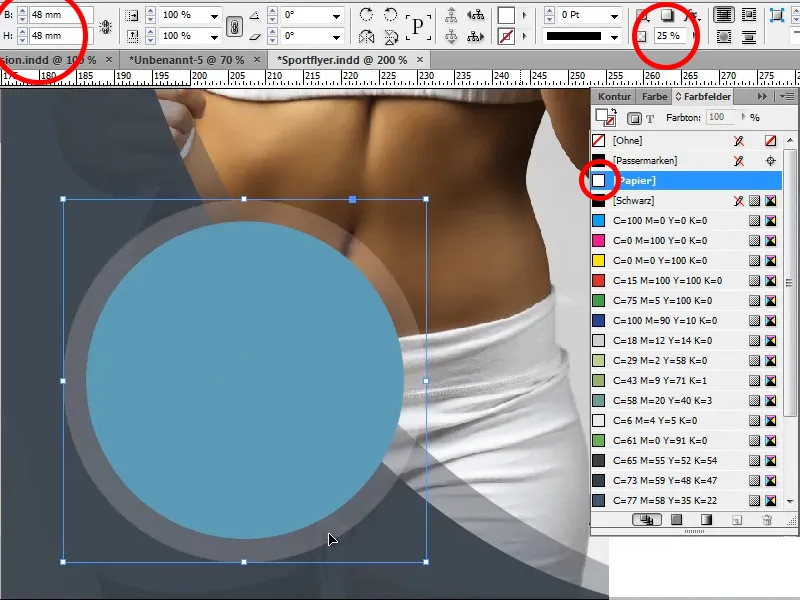This screenshot has height=600, width=800.
Task: Expand the stroke color flyout arrow
Action: coord(524,36)
